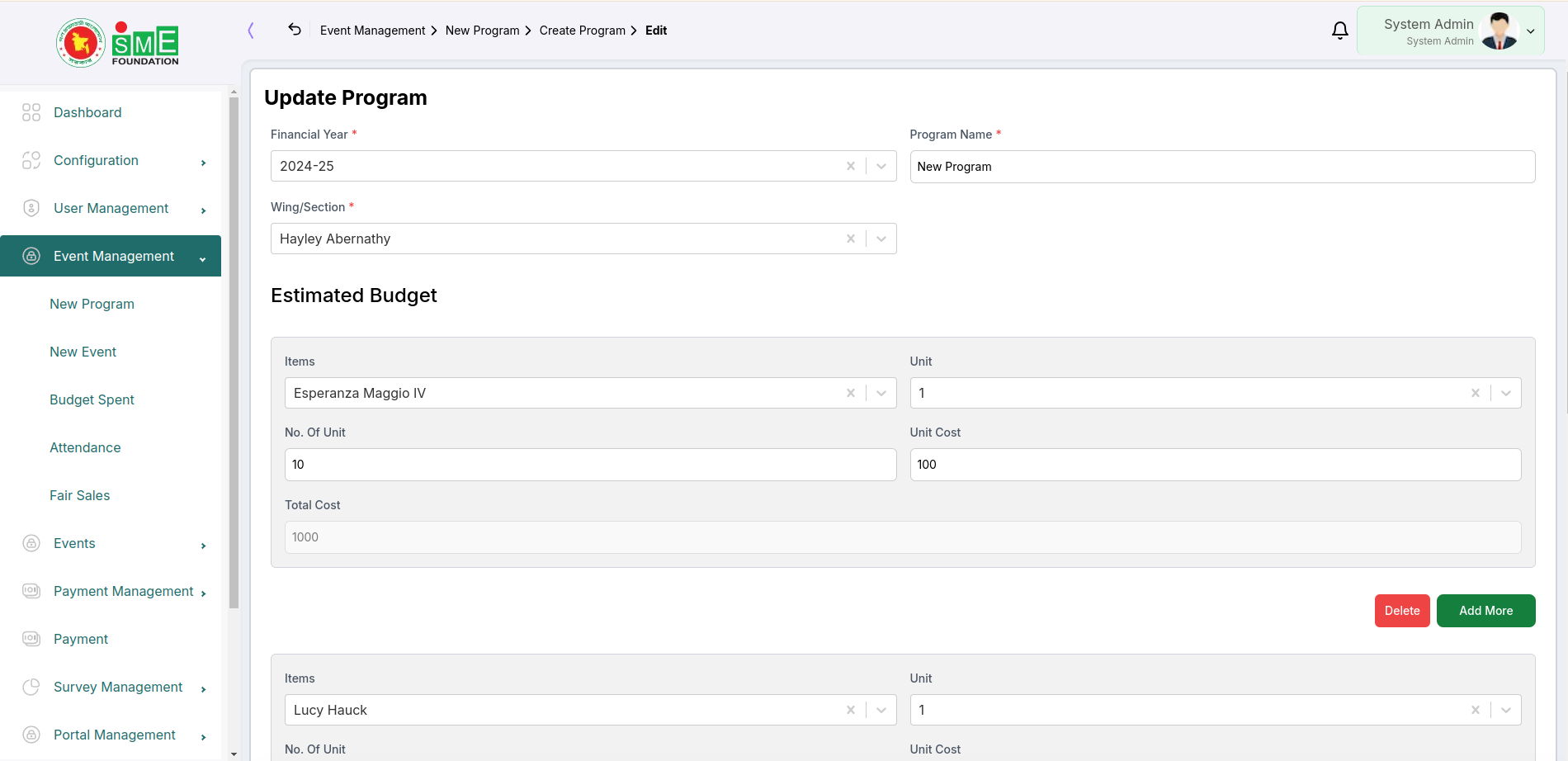Open the Lucy Hauck items dropdown arrow

coord(881,710)
